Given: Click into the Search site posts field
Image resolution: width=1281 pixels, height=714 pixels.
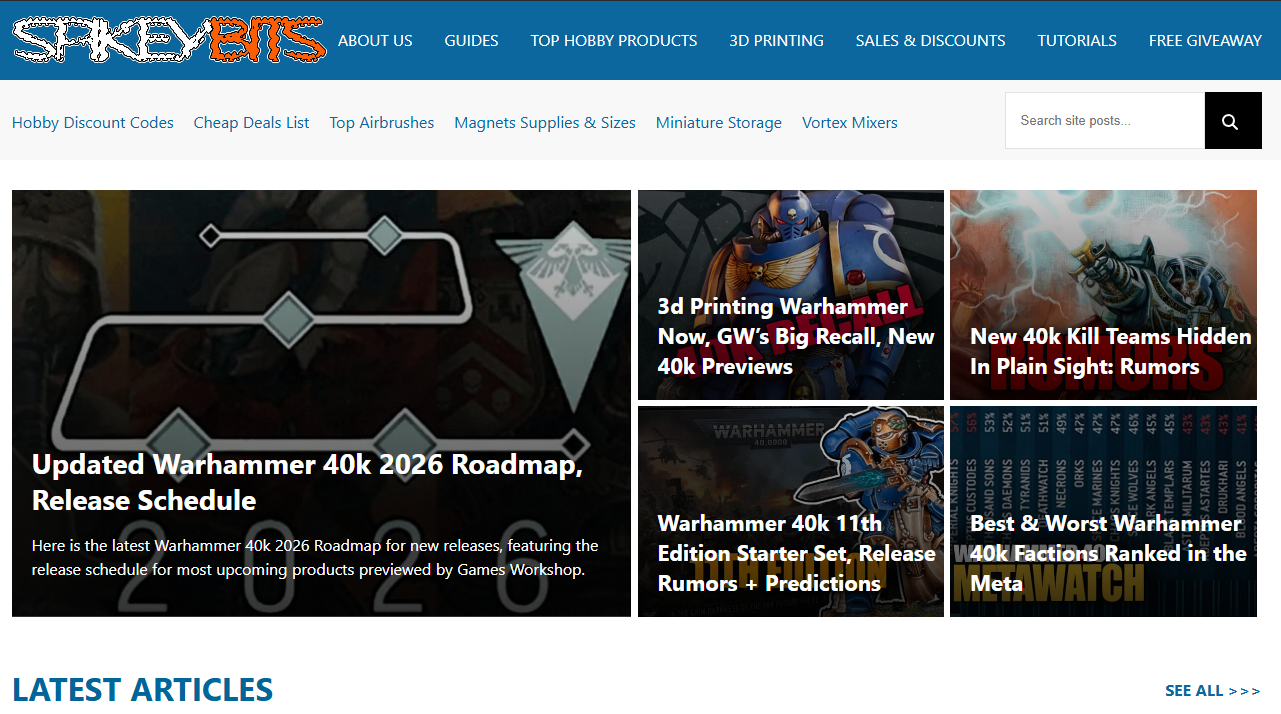Looking at the screenshot, I should 1104,121.
